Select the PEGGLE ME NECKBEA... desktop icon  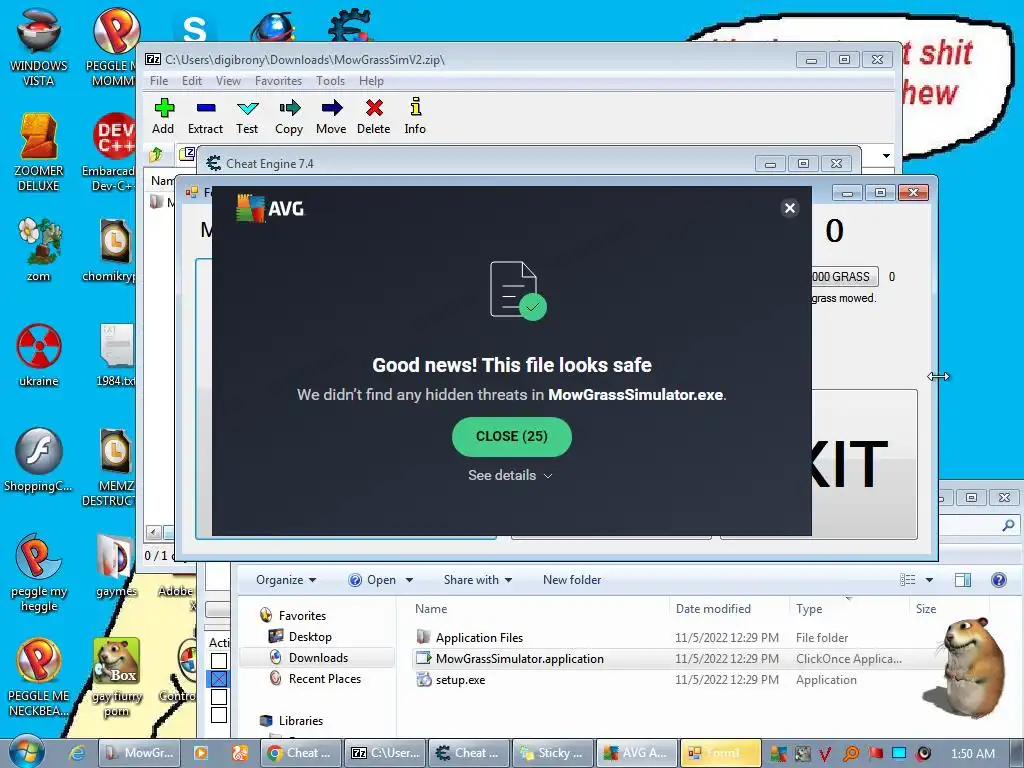tap(39, 678)
